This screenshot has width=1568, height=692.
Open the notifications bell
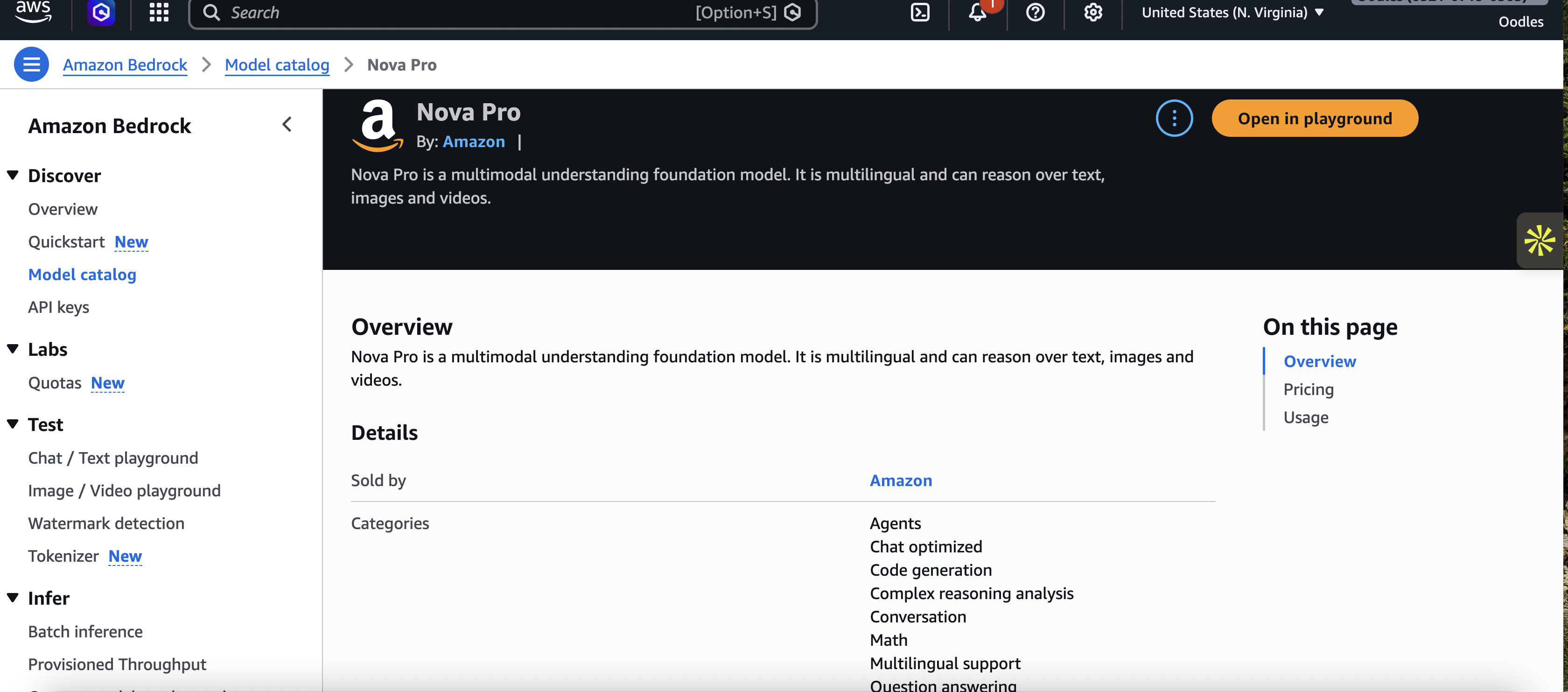(x=978, y=12)
